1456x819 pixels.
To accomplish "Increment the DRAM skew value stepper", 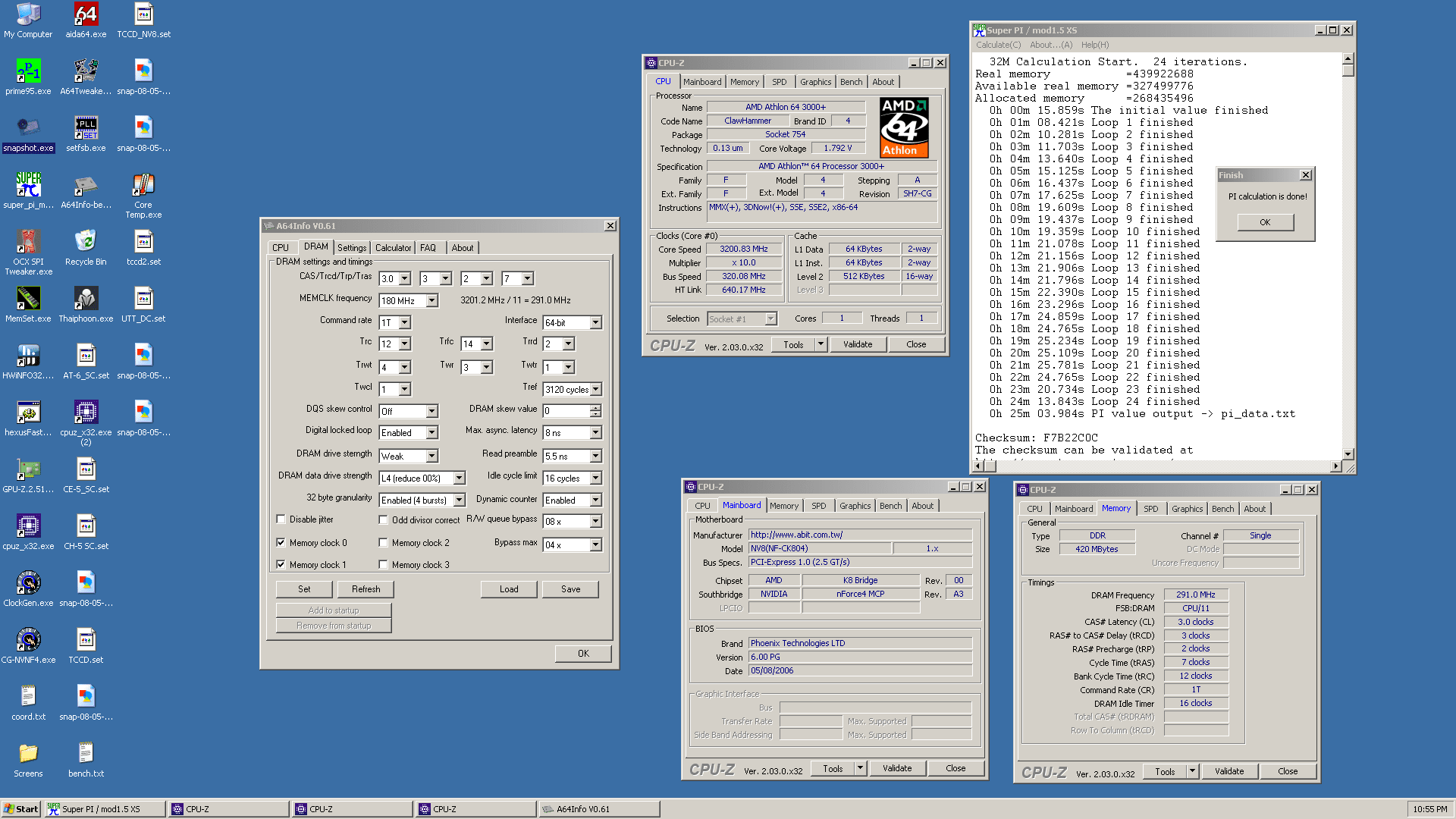I will 596,408.
